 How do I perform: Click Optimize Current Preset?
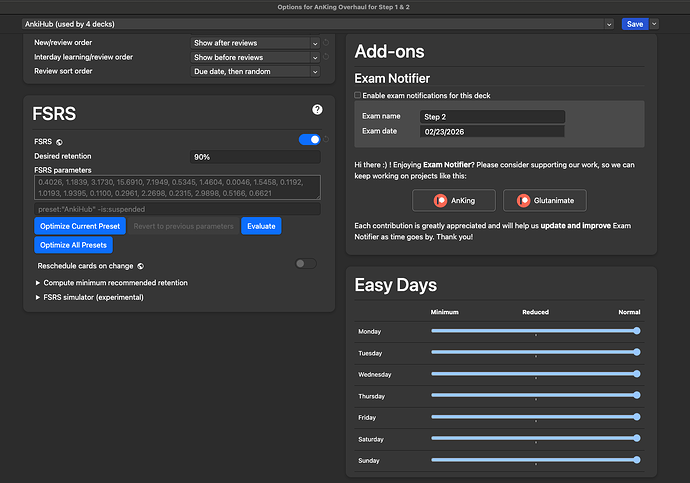(80, 226)
